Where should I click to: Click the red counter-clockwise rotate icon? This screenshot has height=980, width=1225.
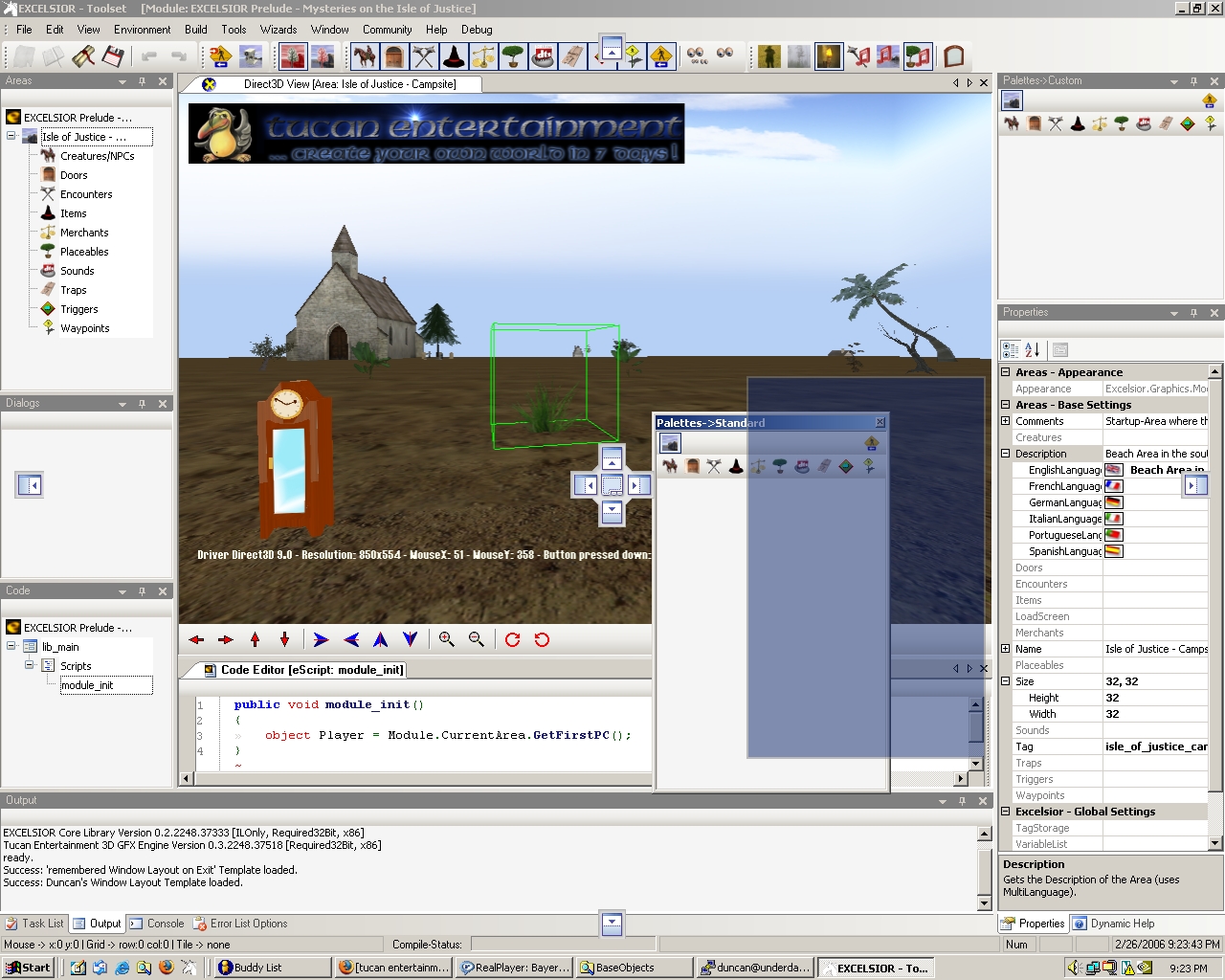pos(543,639)
